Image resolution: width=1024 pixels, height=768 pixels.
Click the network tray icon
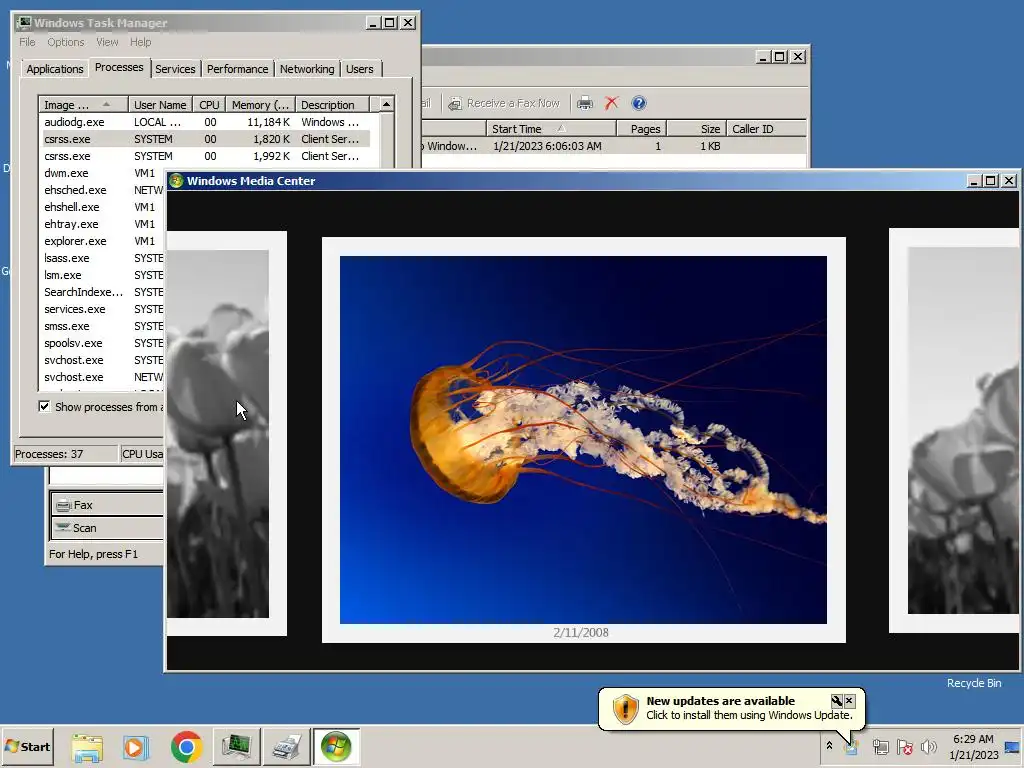click(880, 746)
